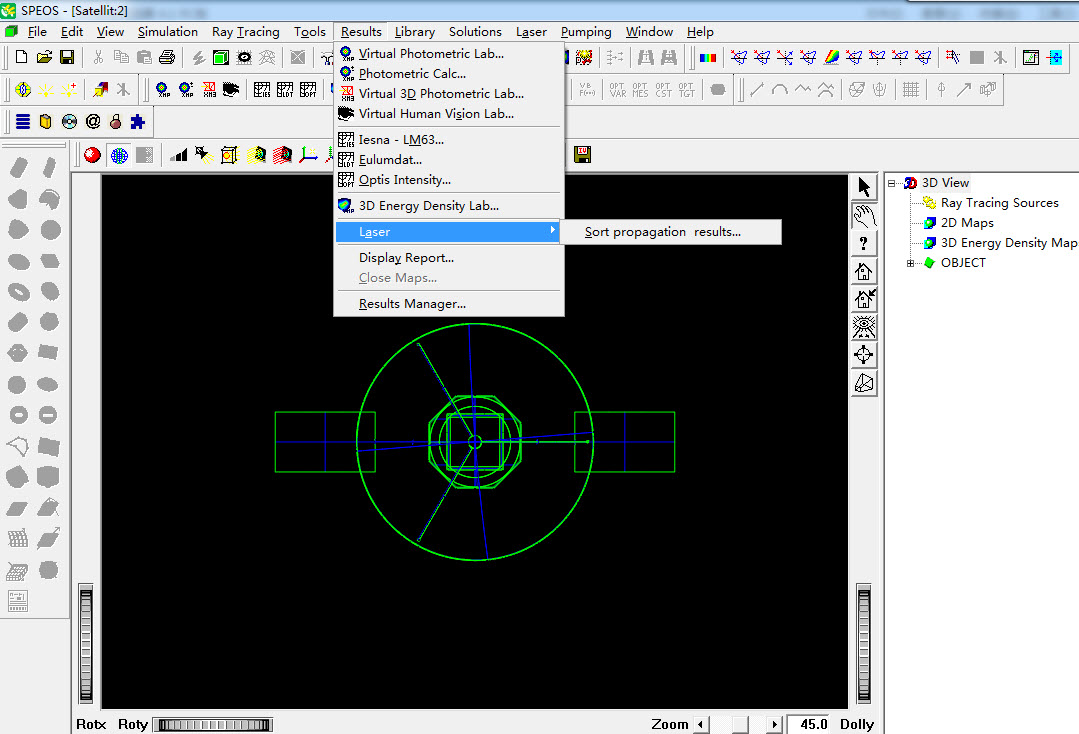This screenshot has height=734, width=1079.
Task: Click the Zoom right arrow button
Action: click(773, 724)
